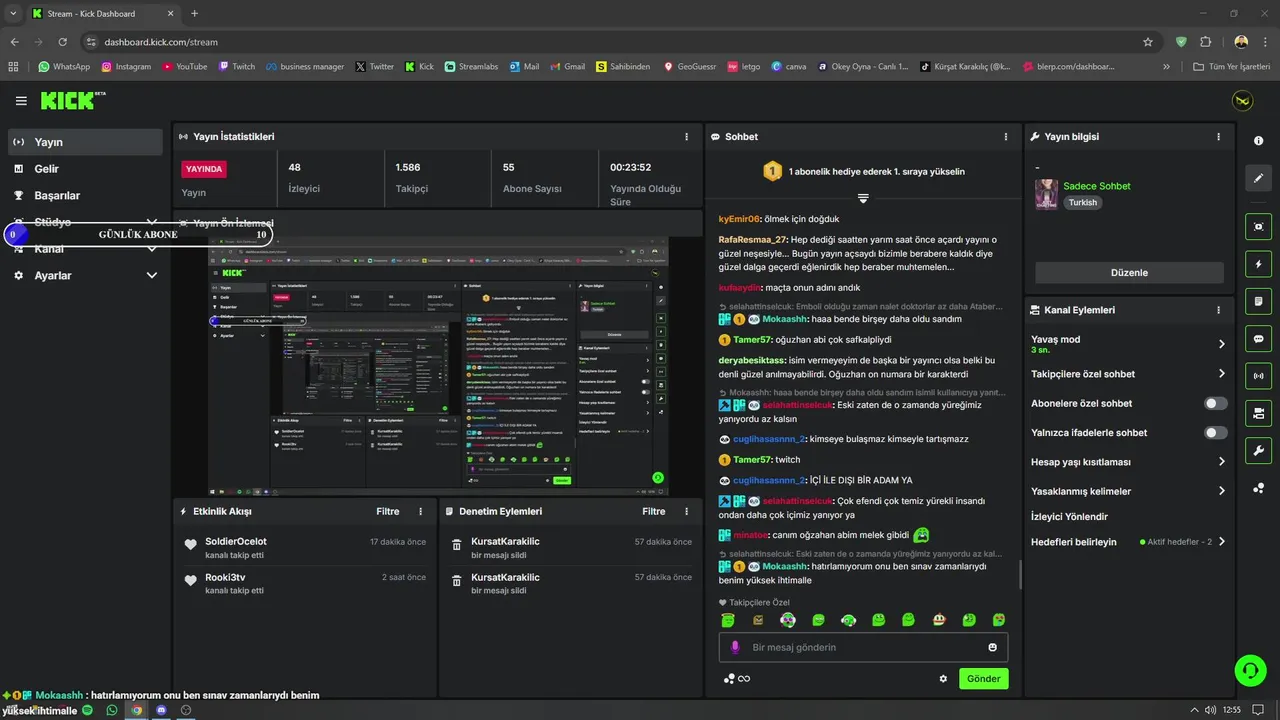The image size is (1280, 720).
Task: Open the Twitch bookmark in the bookmarks bar
Action: pyautogui.click(x=236, y=67)
